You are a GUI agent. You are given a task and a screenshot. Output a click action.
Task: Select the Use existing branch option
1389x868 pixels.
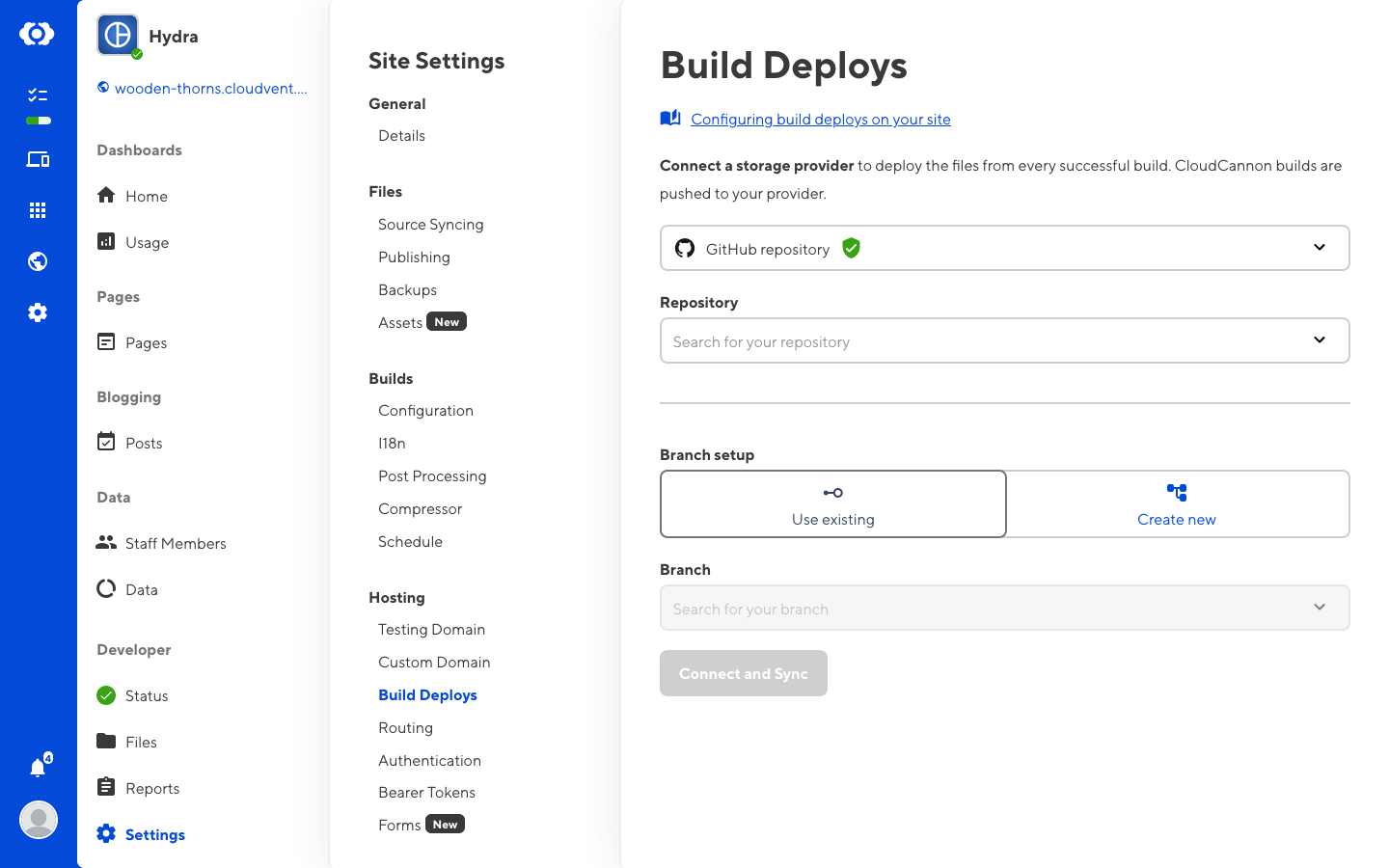[x=833, y=503]
